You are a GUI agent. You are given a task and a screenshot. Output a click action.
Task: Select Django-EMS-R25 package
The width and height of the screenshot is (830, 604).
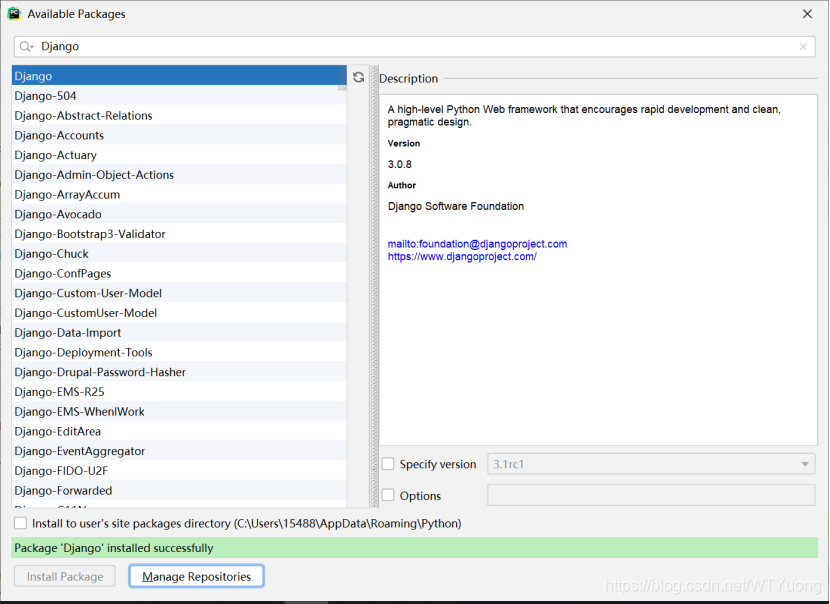pyautogui.click(x=179, y=392)
